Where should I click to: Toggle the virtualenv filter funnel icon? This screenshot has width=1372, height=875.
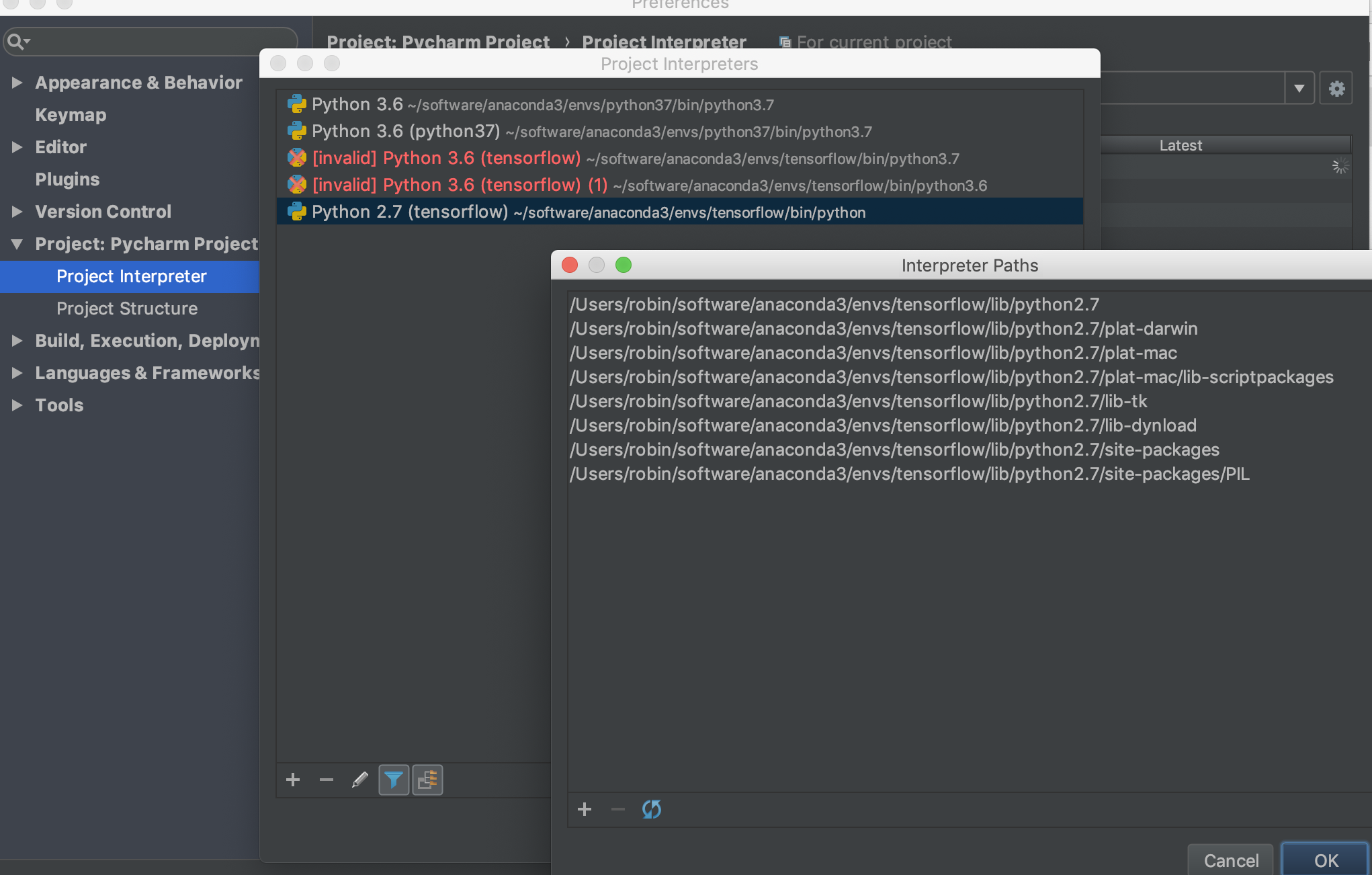click(394, 780)
